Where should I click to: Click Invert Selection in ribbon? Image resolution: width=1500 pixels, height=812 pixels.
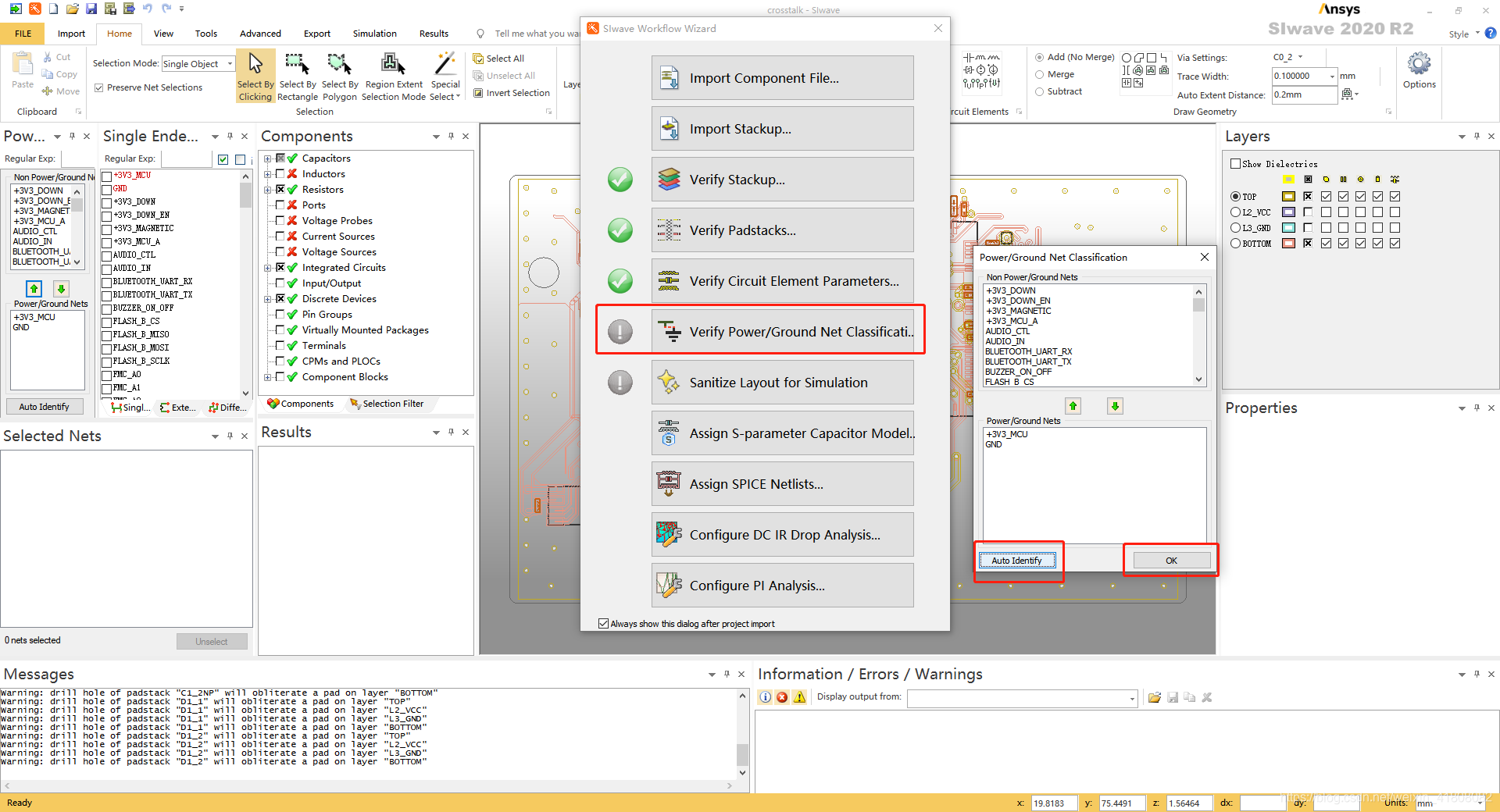coord(511,93)
